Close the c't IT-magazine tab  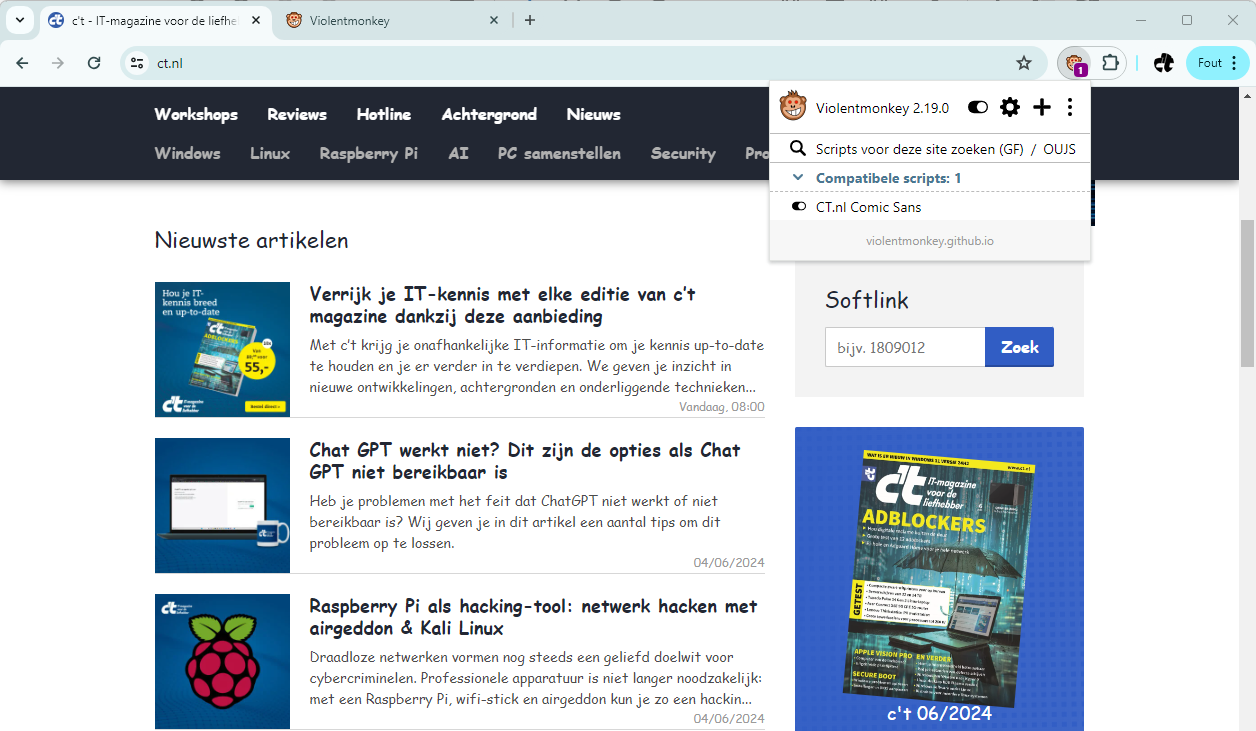[254, 20]
